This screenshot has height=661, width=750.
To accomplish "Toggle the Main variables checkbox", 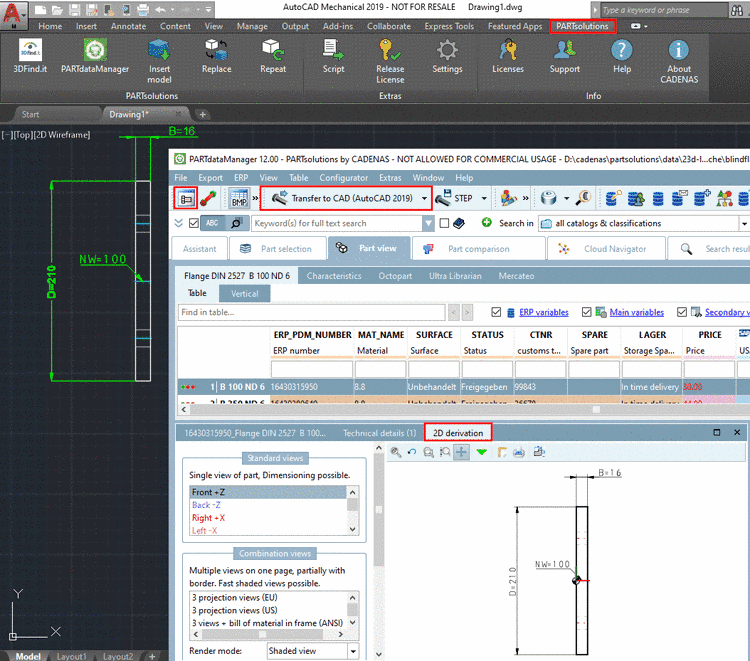I will pos(587,312).
